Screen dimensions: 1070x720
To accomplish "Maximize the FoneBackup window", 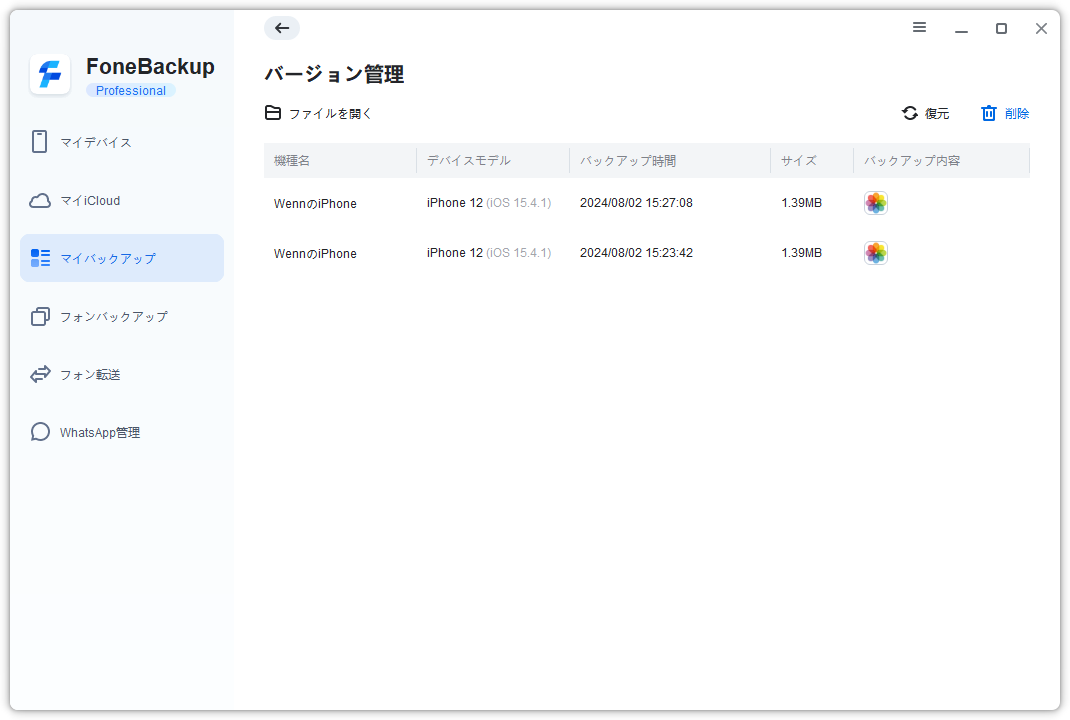I will pos(1001,28).
